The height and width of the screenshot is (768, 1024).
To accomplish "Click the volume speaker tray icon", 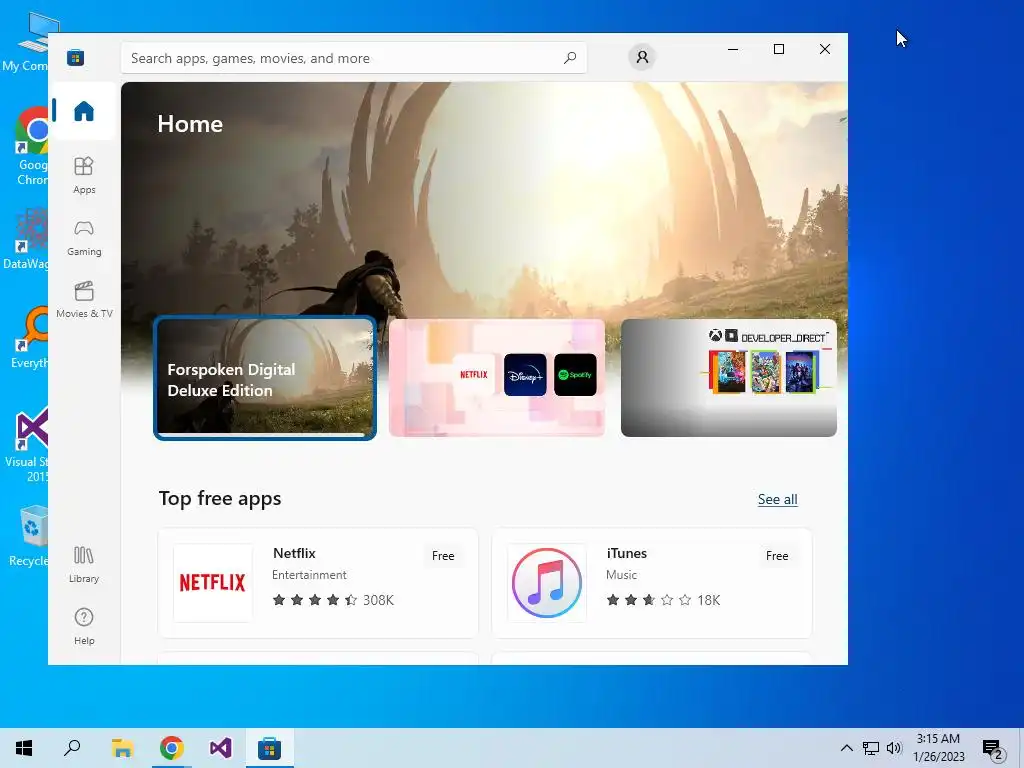I will click(894, 748).
